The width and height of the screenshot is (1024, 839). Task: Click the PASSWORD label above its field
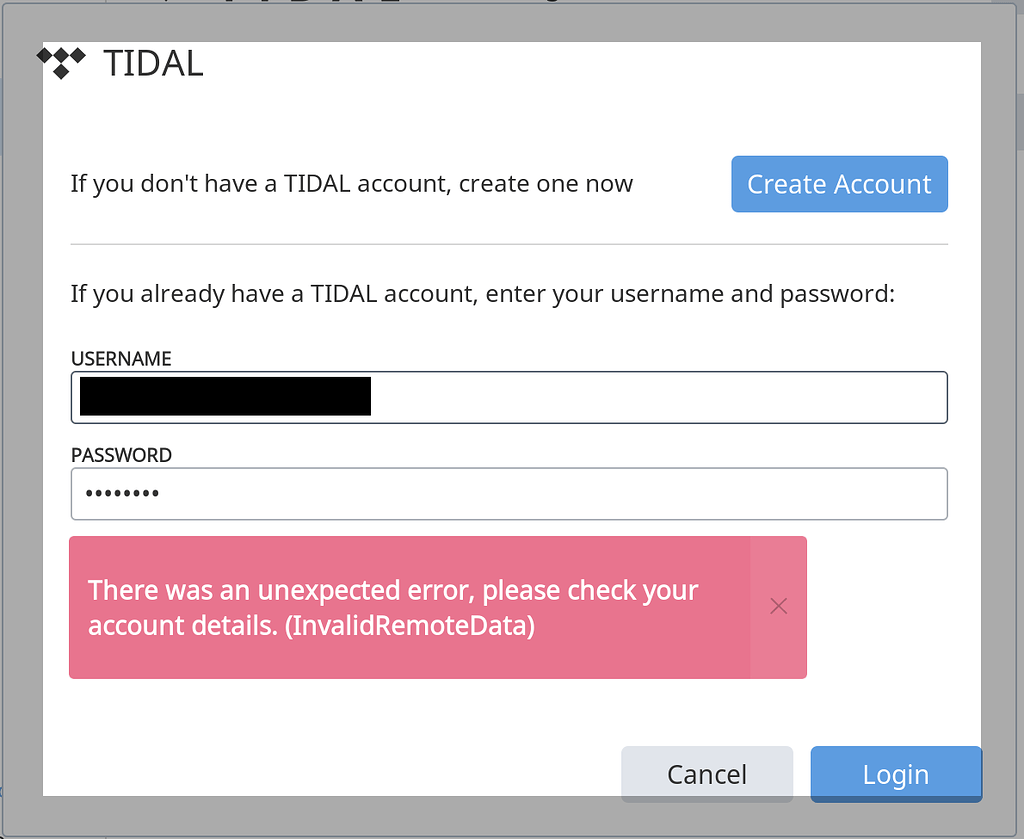[121, 454]
